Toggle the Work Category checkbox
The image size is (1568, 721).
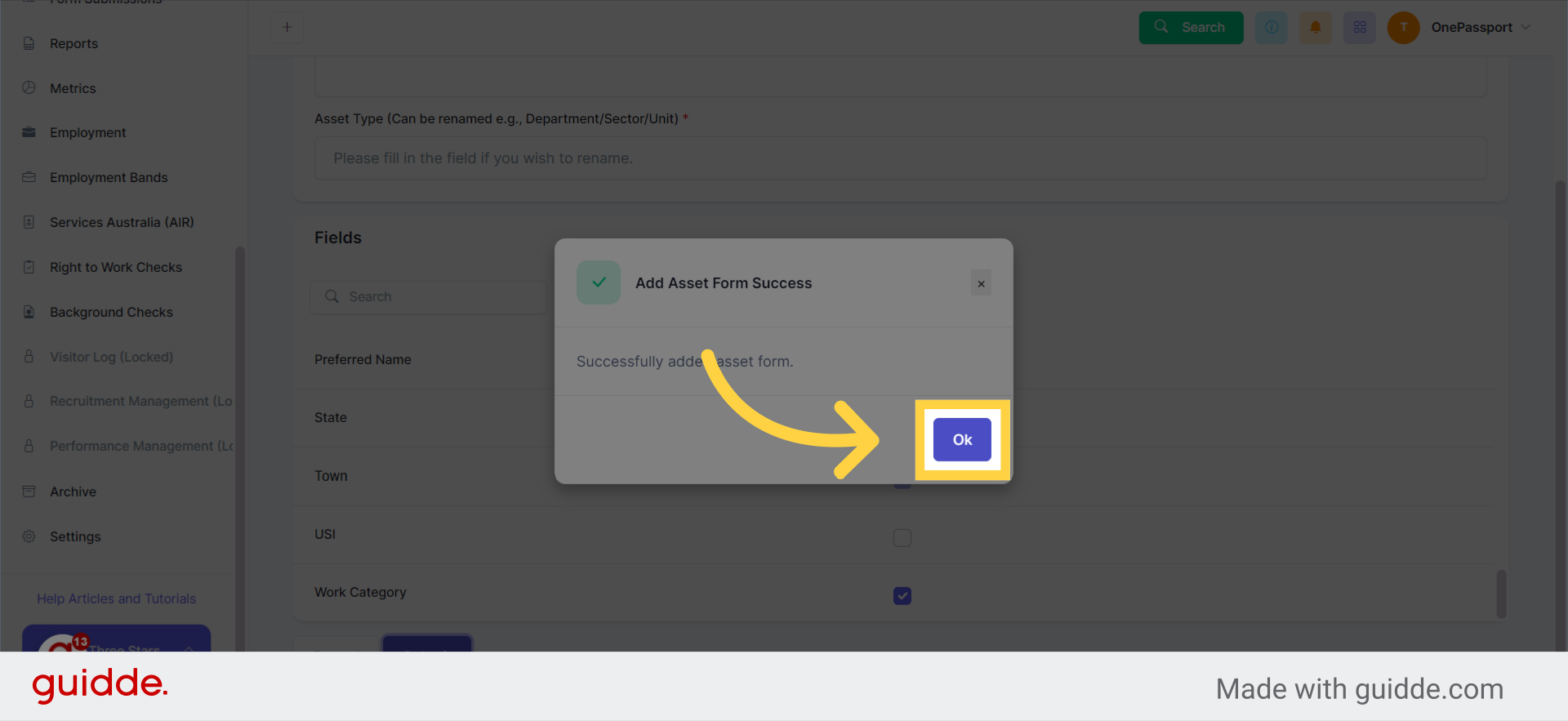coord(902,596)
